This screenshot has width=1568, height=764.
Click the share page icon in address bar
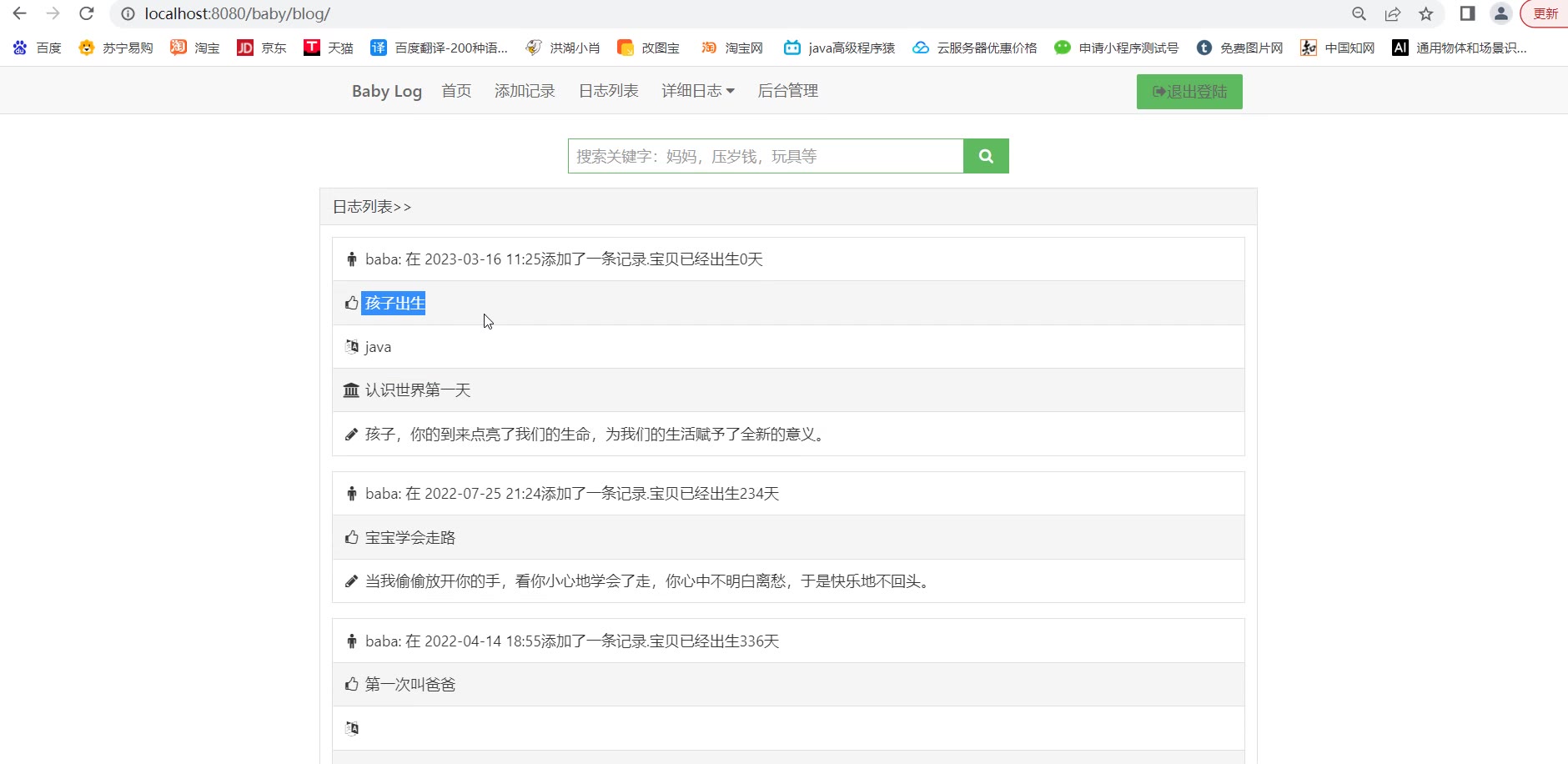click(x=1392, y=13)
